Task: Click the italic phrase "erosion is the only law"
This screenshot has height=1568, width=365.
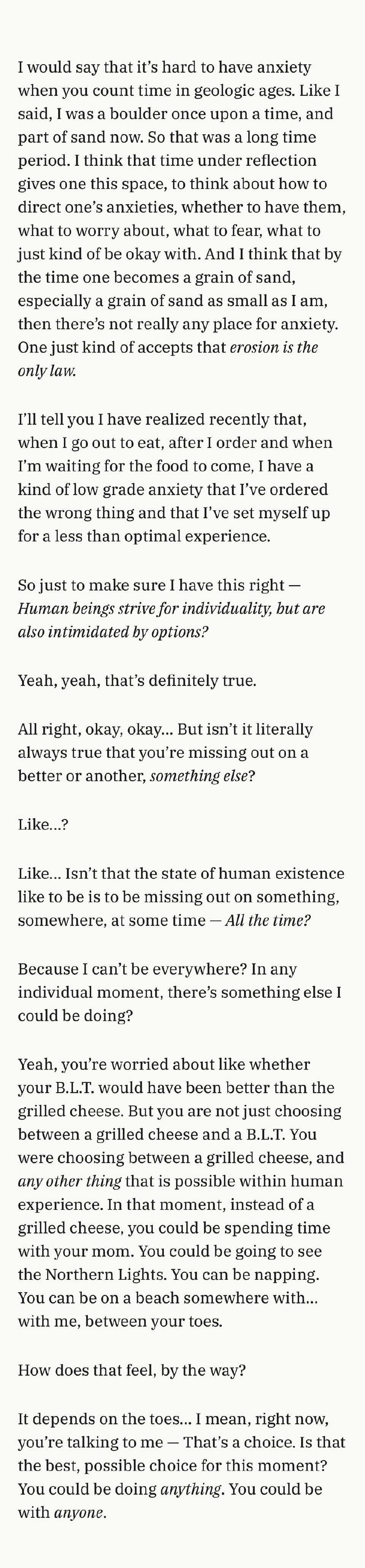Action: click(x=273, y=348)
